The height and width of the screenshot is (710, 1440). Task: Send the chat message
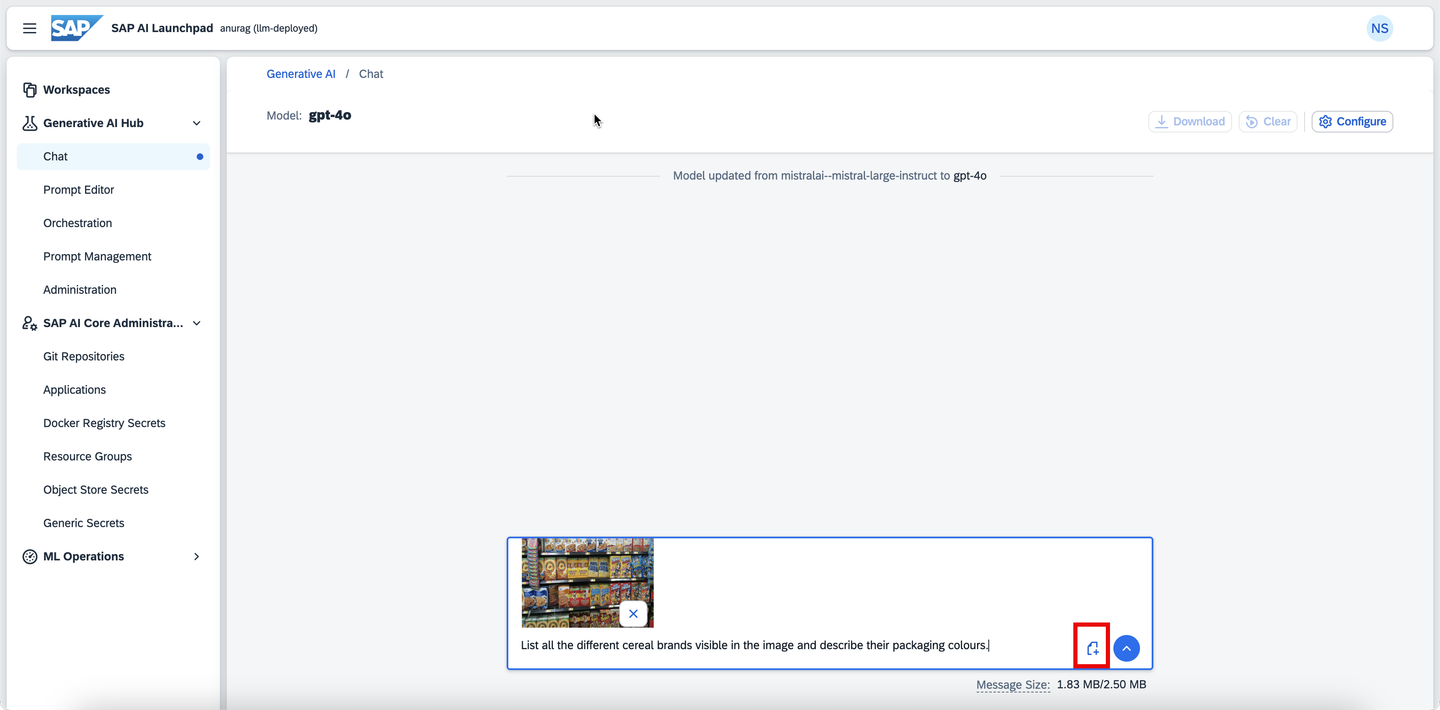(1127, 648)
